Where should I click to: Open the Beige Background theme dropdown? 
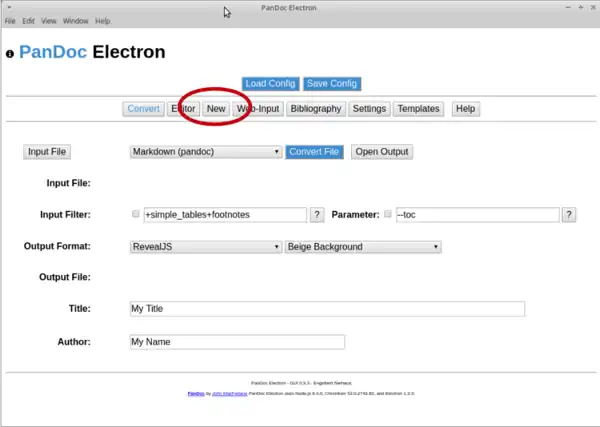tap(363, 246)
